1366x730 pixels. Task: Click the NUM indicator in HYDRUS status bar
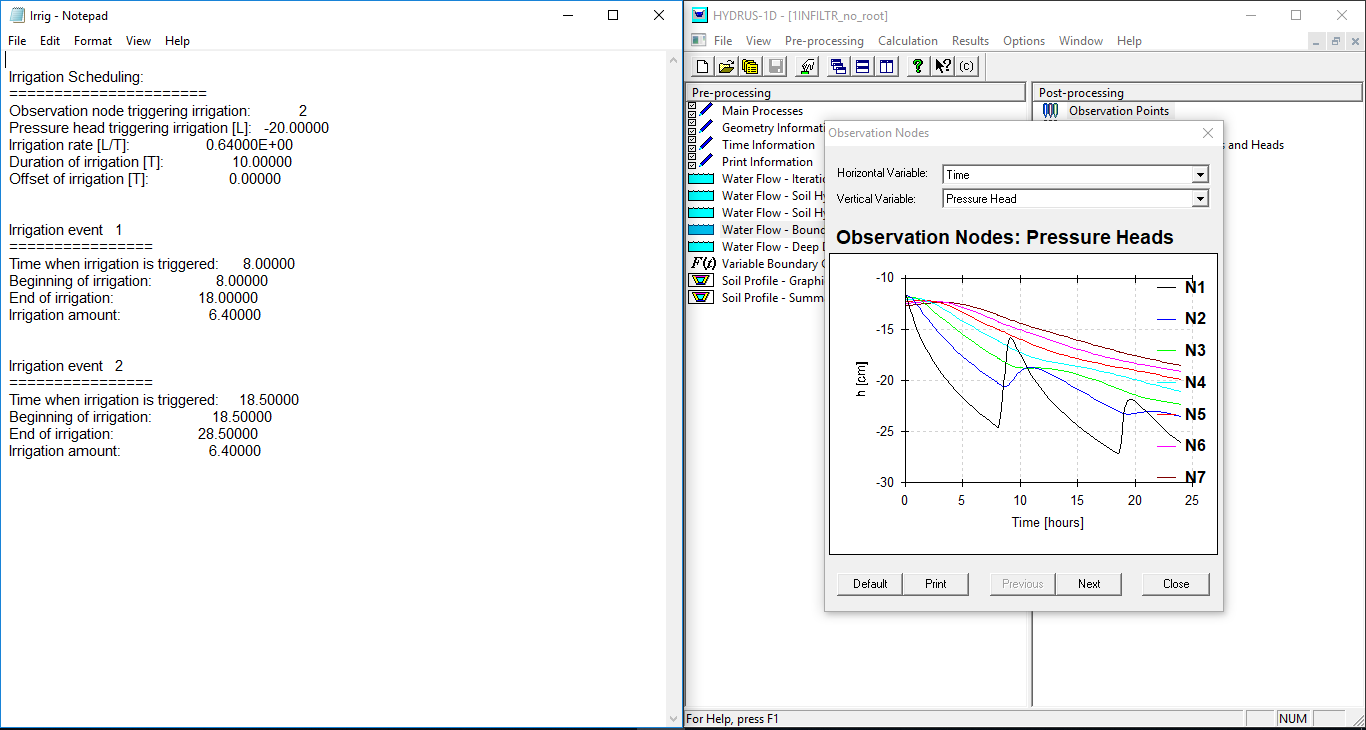[1292, 718]
